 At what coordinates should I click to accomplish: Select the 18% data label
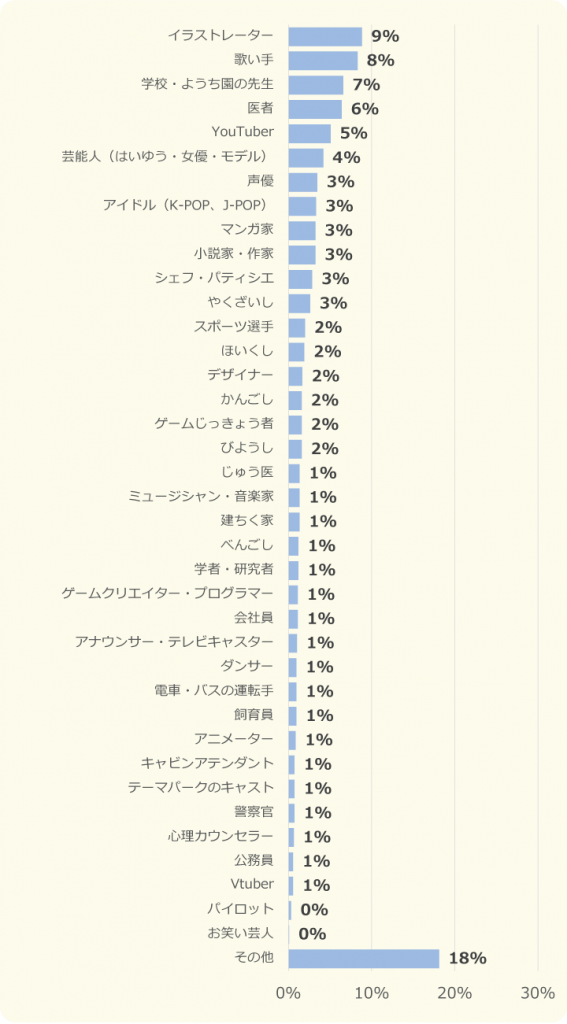(x=468, y=959)
